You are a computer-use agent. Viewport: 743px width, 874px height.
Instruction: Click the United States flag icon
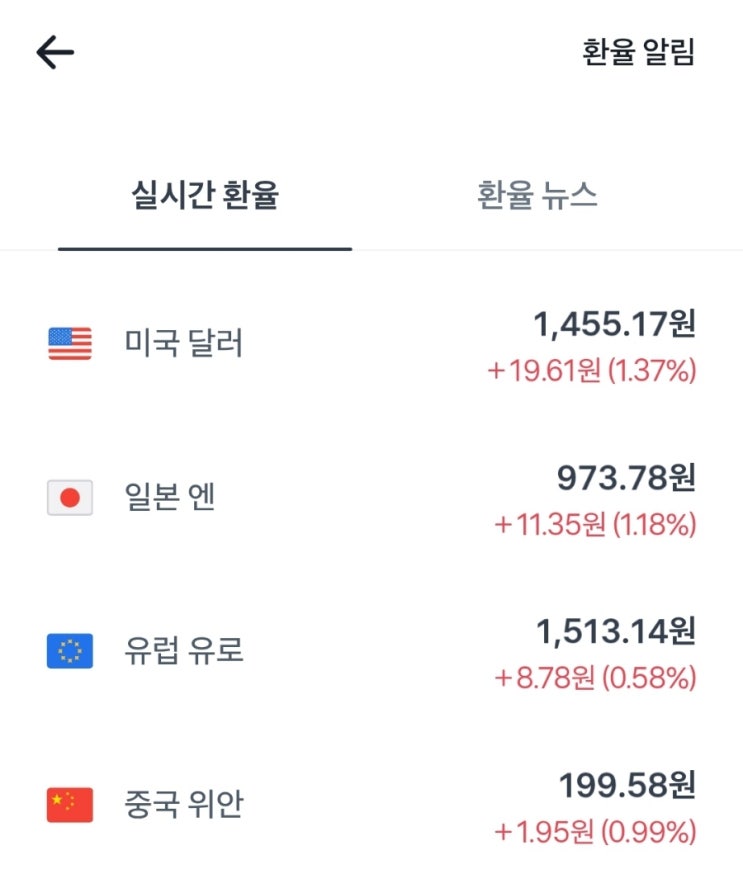click(70, 343)
